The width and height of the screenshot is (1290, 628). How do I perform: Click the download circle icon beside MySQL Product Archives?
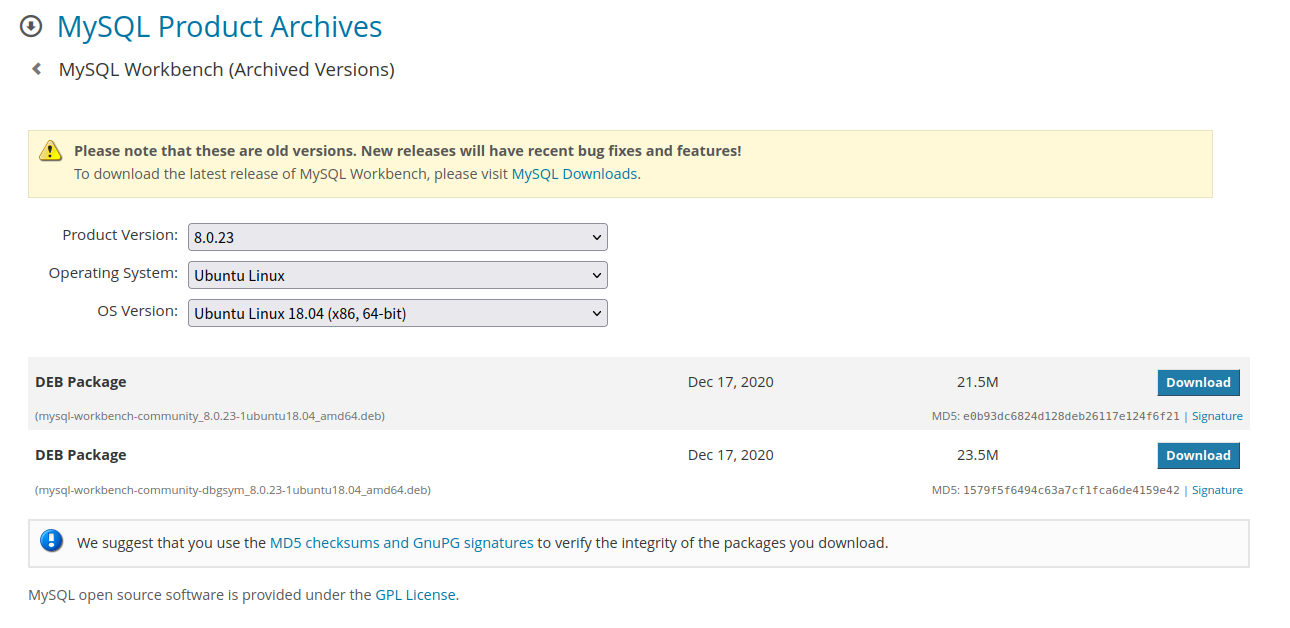(x=32, y=26)
